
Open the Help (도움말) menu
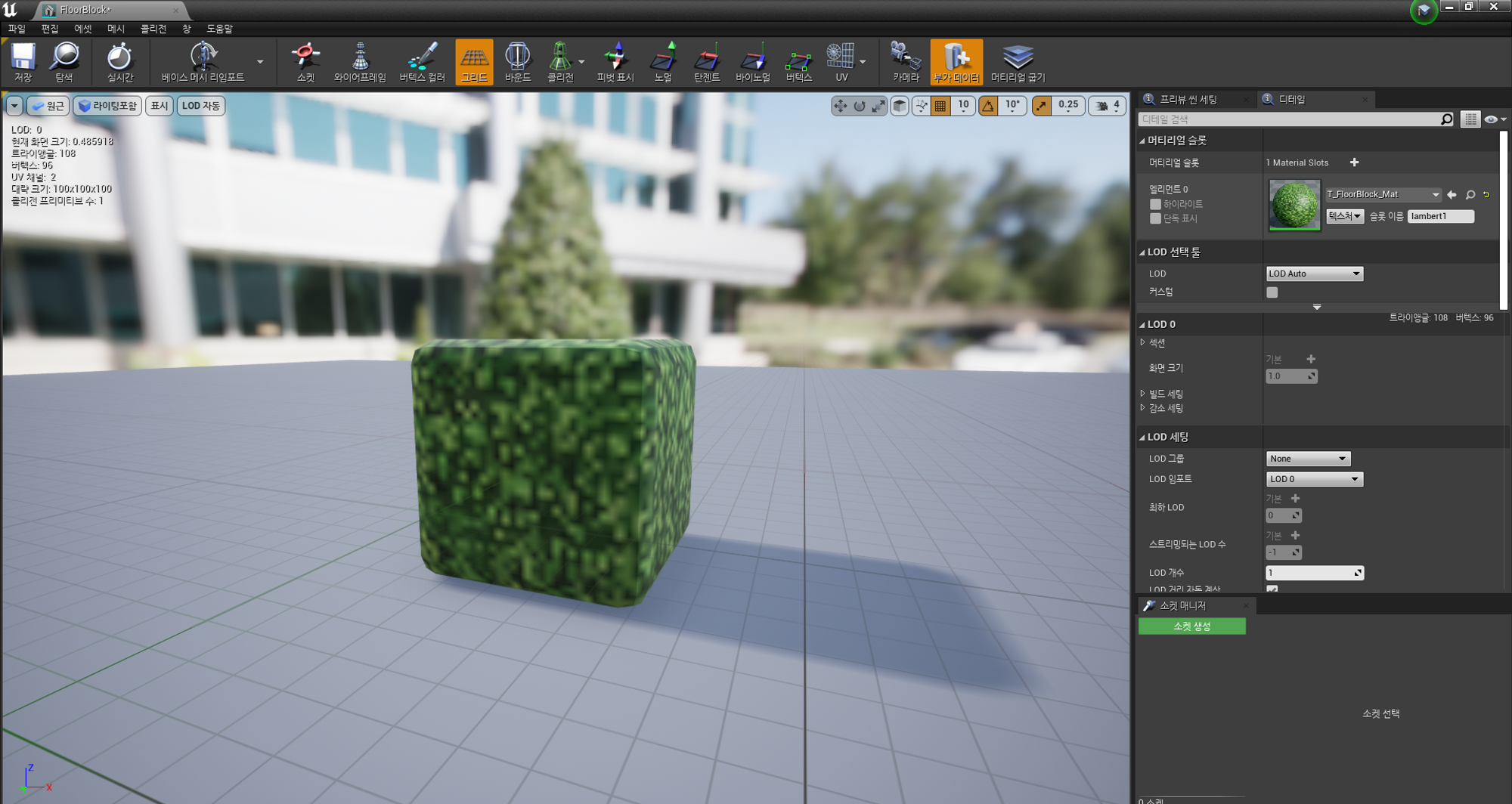tap(220, 29)
